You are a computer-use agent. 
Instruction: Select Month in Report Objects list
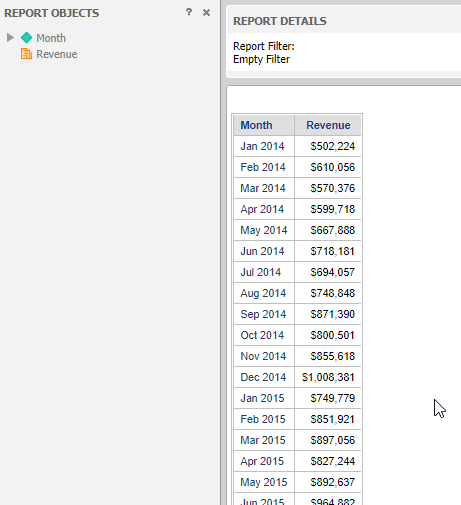[x=51, y=38]
